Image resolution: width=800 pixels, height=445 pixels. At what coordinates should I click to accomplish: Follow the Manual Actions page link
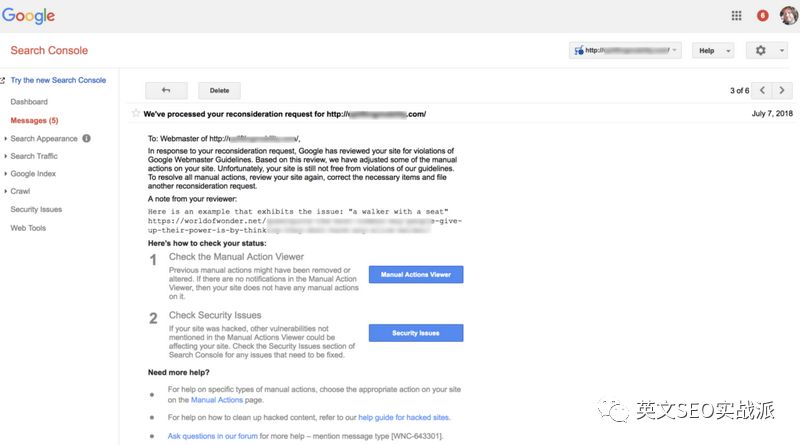coord(217,400)
